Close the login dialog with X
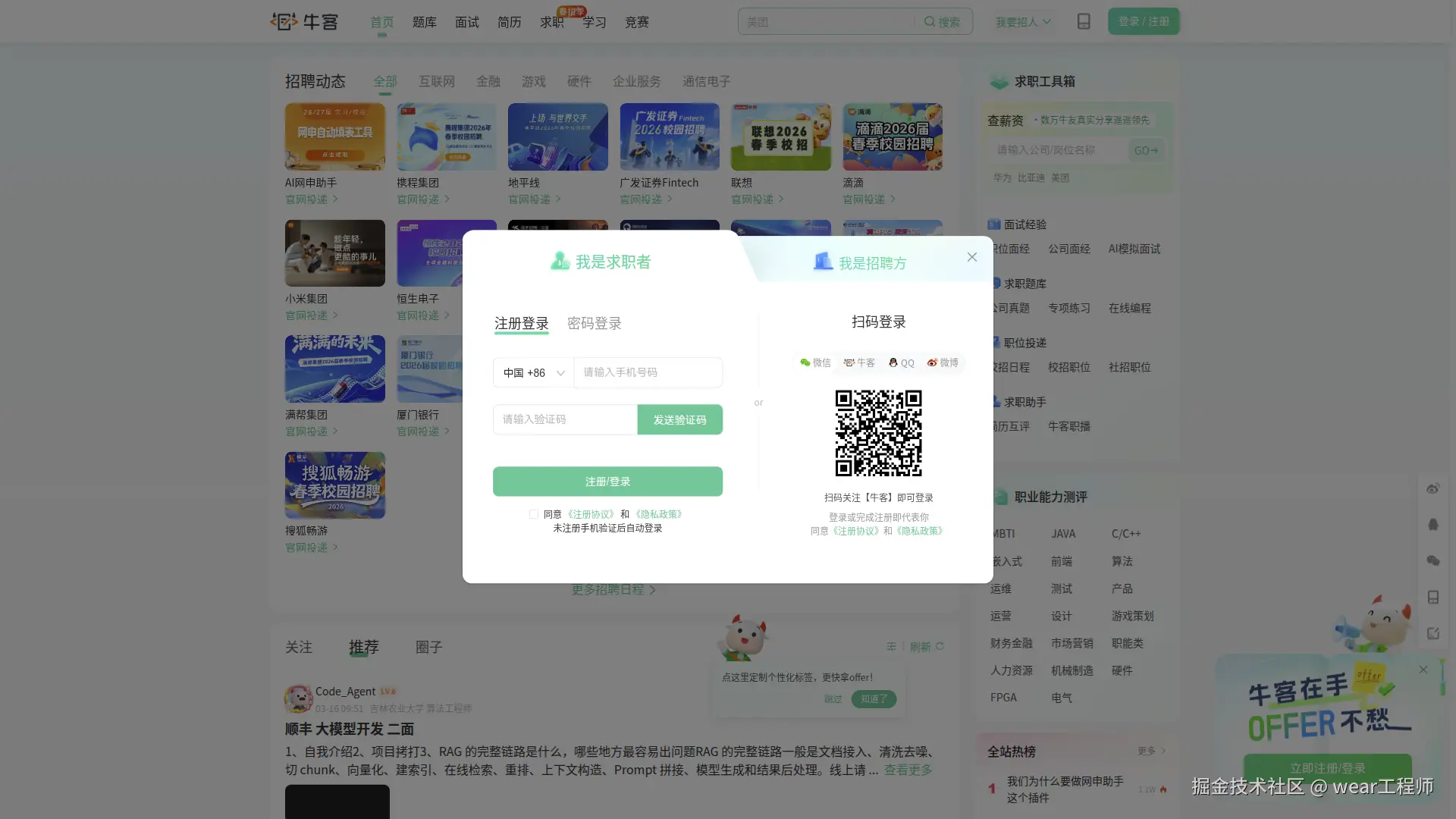 [971, 258]
